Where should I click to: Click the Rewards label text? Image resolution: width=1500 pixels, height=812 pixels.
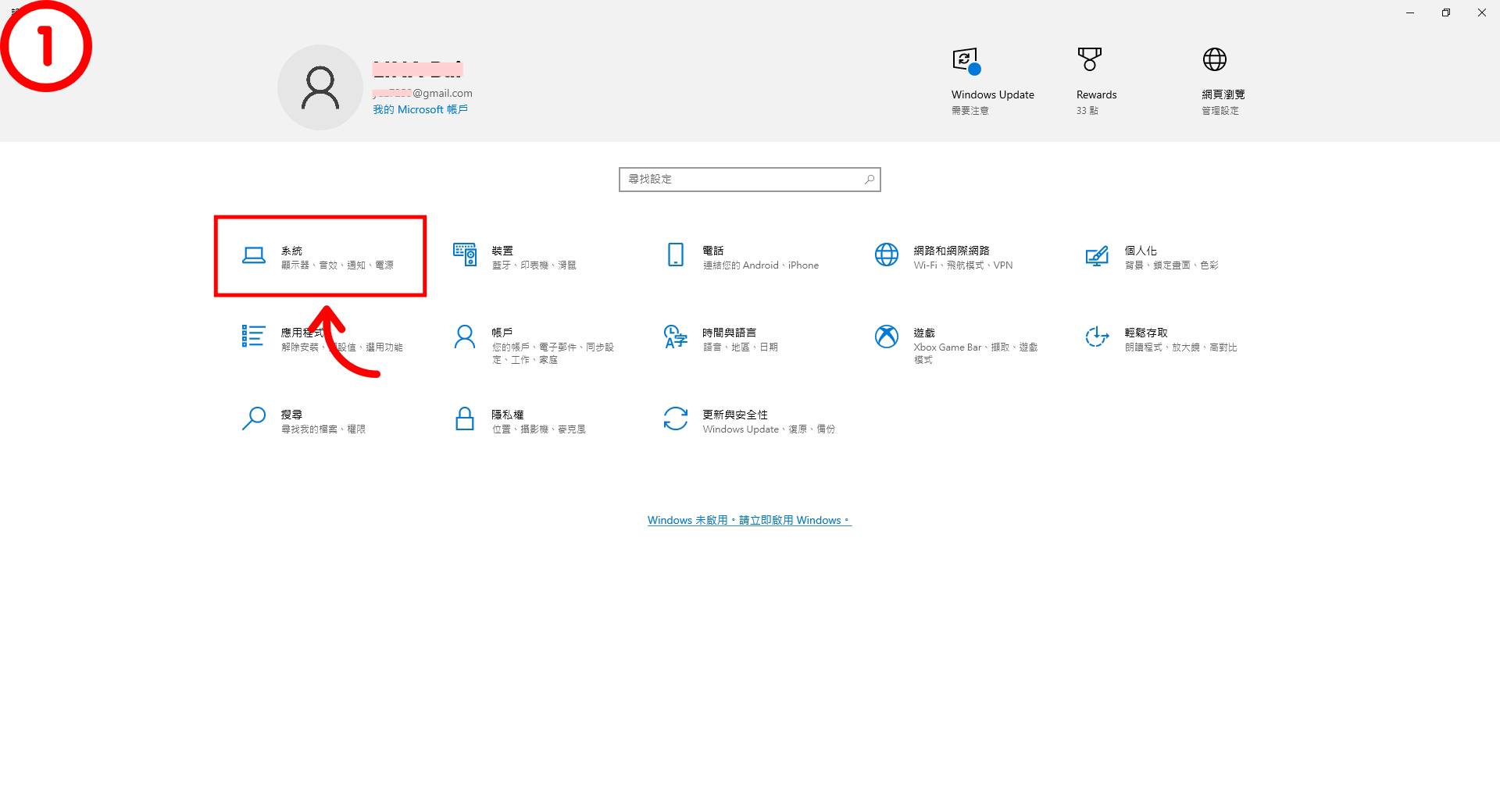pyautogui.click(x=1097, y=94)
